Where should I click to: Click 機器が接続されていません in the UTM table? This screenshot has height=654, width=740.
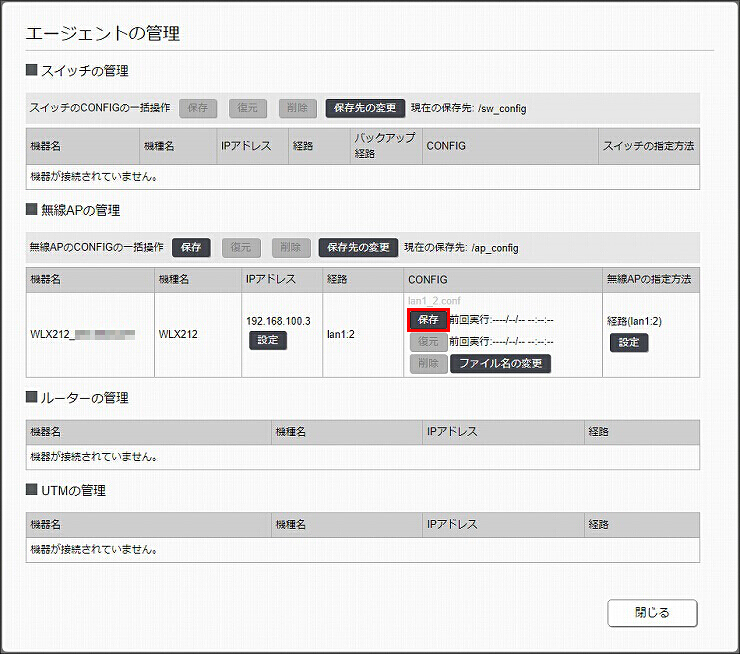pos(94,549)
